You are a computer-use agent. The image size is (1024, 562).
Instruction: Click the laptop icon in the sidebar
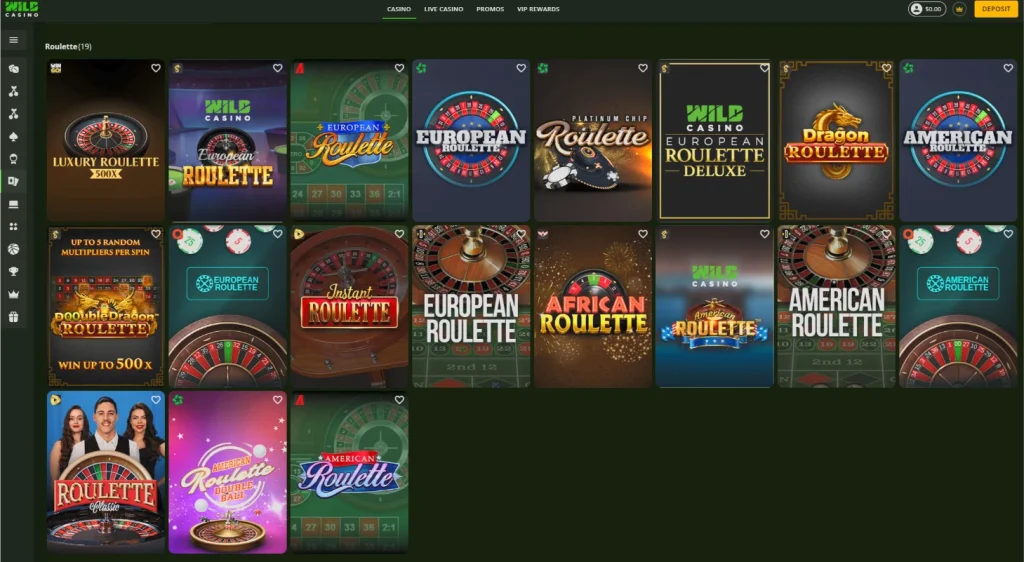[13, 204]
